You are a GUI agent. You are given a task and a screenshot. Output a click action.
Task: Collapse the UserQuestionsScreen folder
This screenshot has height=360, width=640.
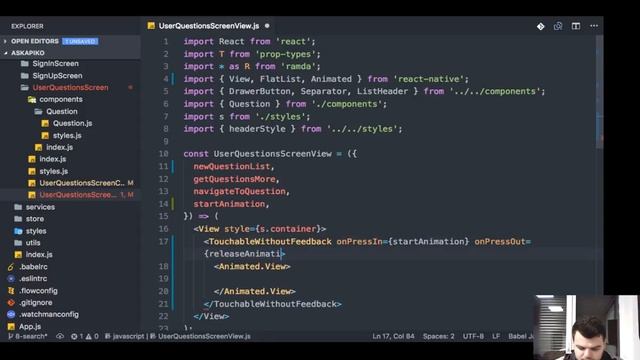pyautogui.click(x=70, y=88)
